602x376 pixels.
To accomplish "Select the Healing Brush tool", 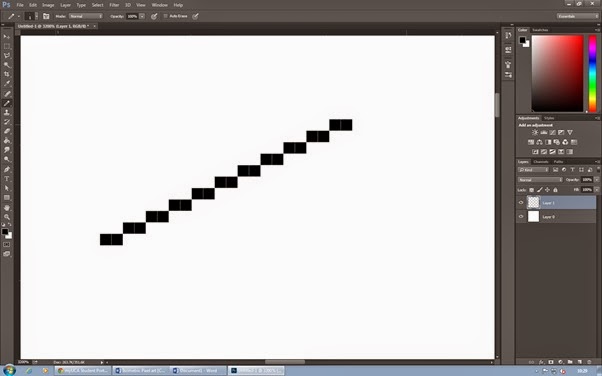I will tap(7, 94).
